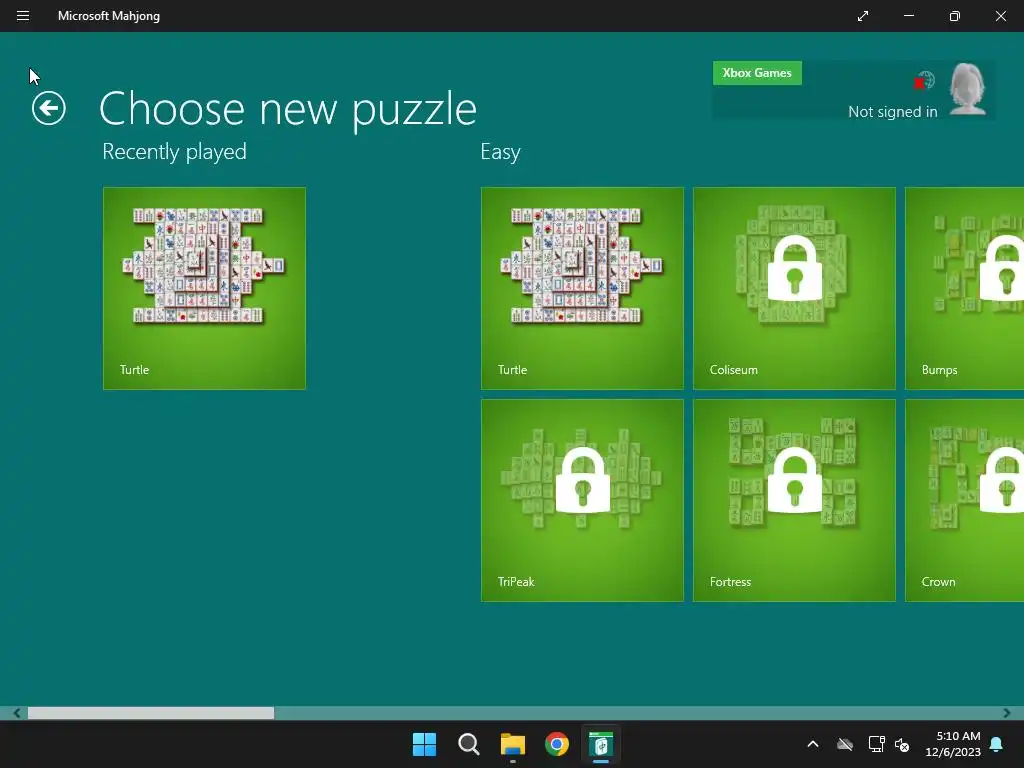Open the clock showing 5:10 AM
The height and width of the screenshot is (768, 1024).
tap(953, 744)
